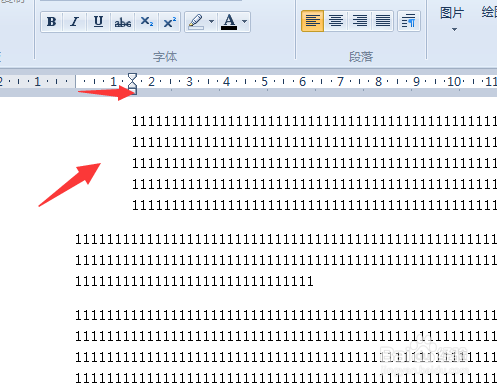Align text left
This screenshot has width=497, height=388.
point(312,21)
